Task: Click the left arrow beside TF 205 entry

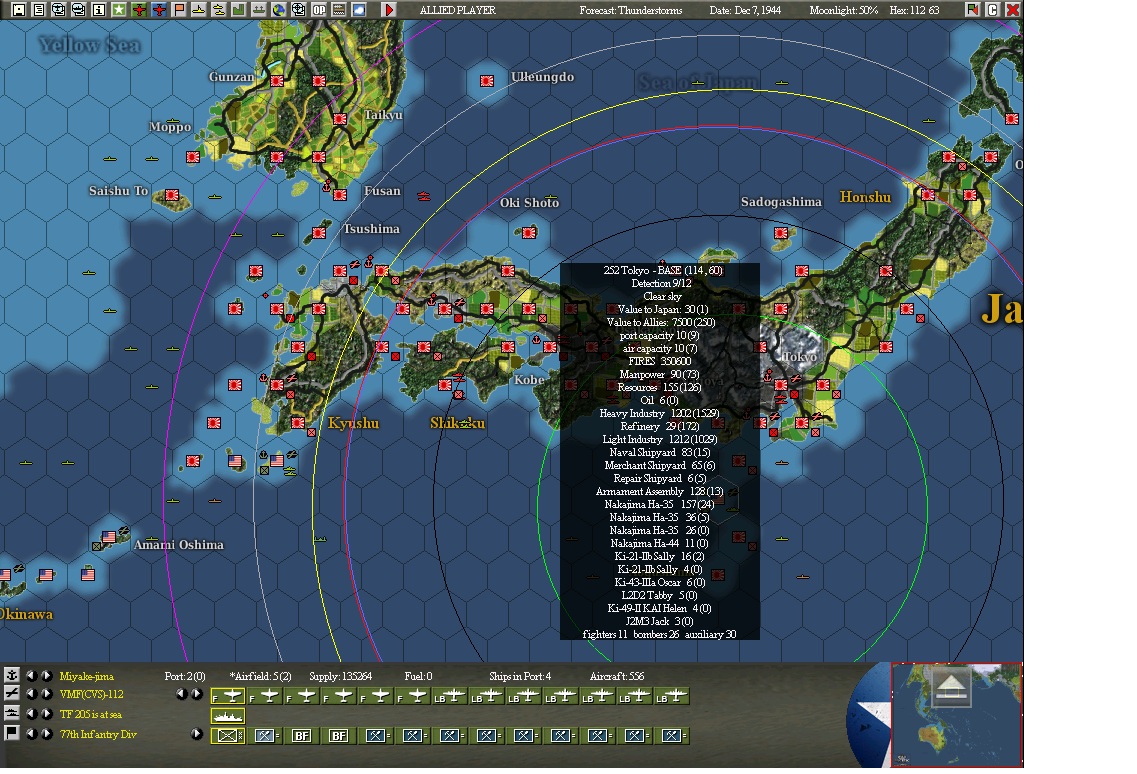Action: 32,714
